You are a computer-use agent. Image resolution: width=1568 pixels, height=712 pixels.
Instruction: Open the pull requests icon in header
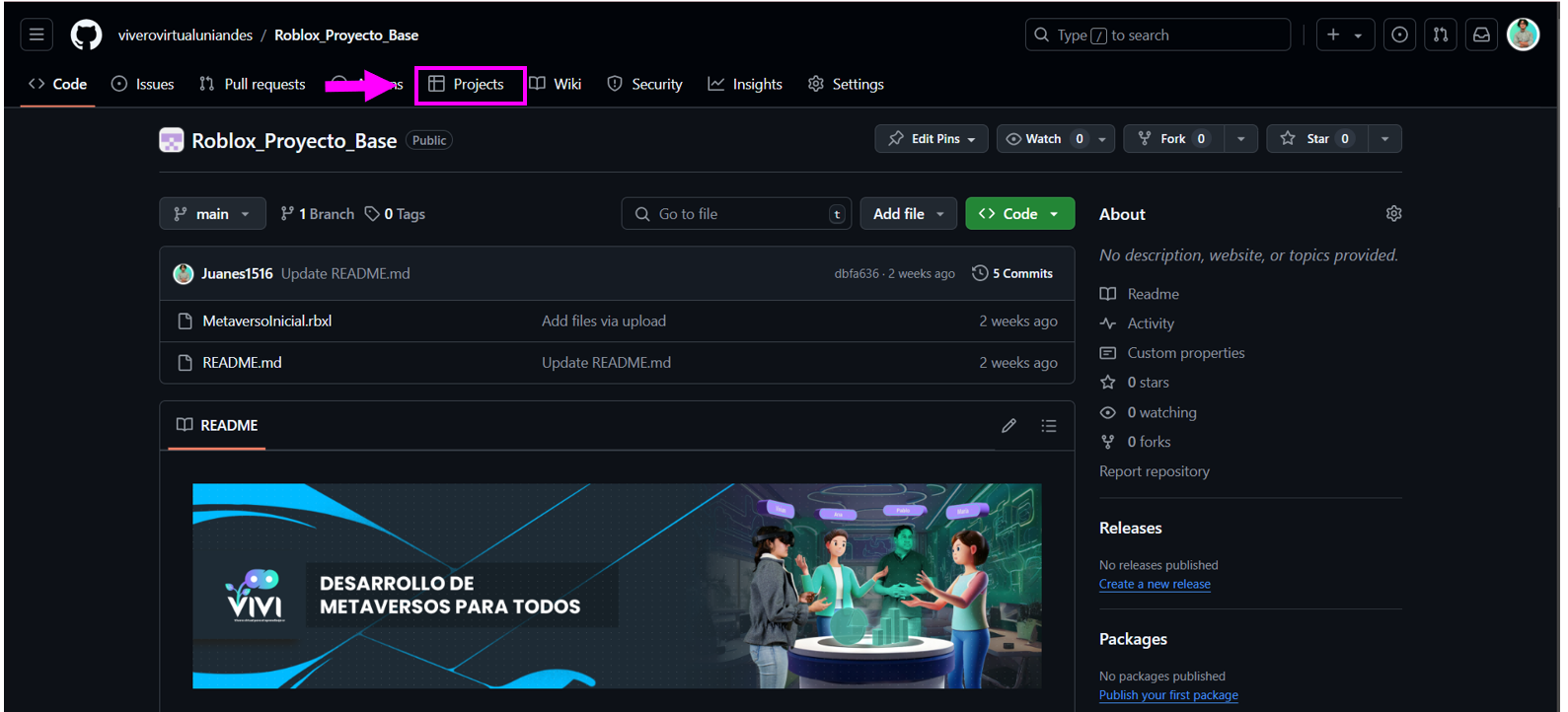pos(1441,35)
